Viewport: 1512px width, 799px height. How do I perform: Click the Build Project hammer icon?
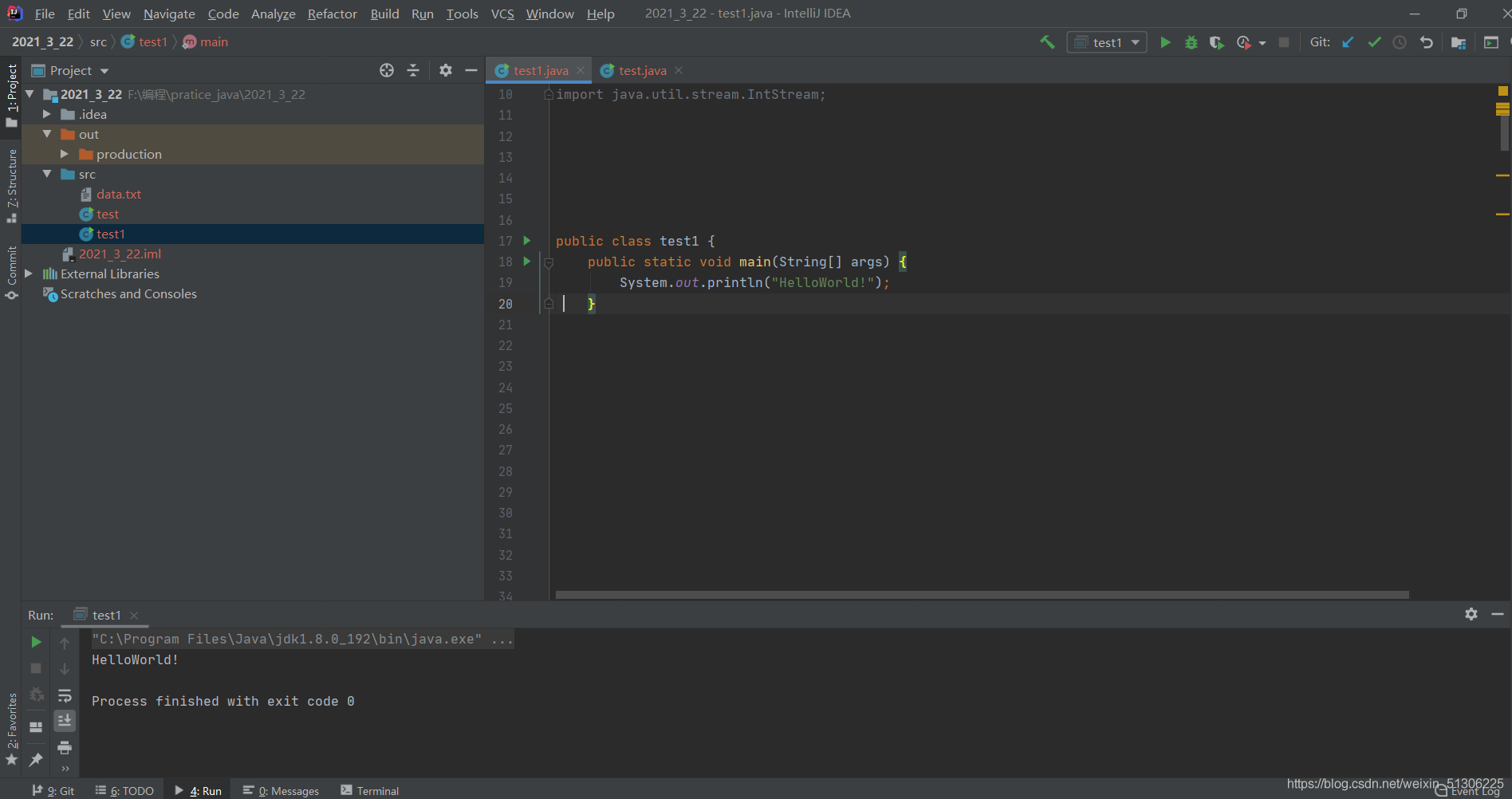1047,42
